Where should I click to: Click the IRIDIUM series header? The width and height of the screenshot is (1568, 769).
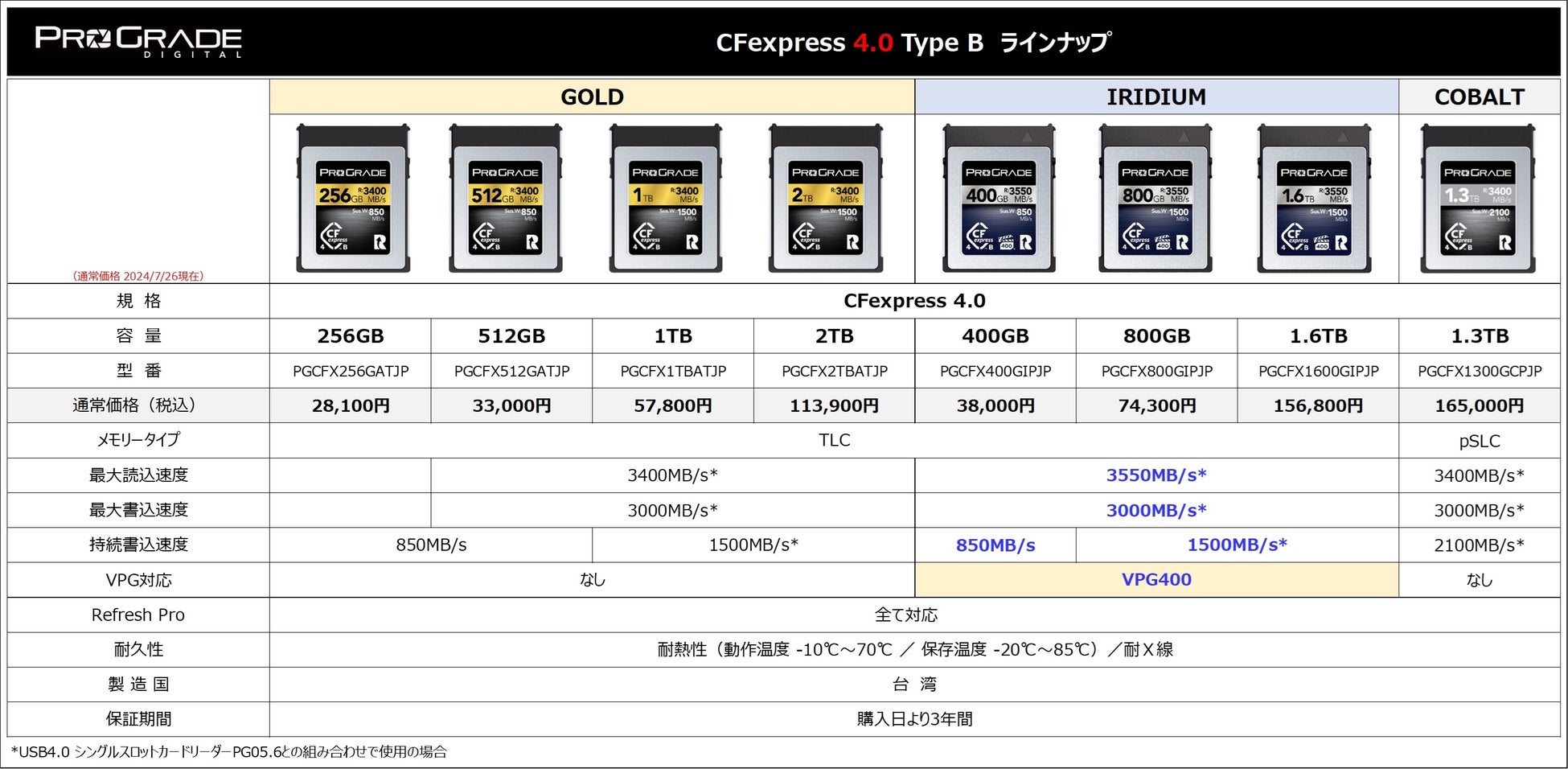coord(1156,97)
